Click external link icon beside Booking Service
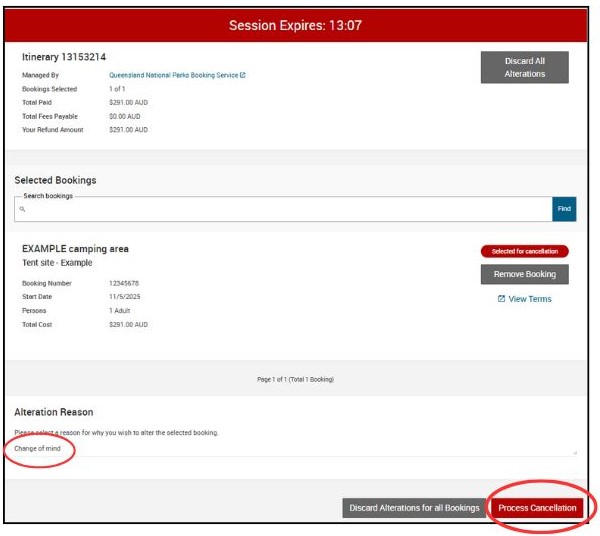Image resolution: width=600 pixels, height=536 pixels. coord(243,75)
